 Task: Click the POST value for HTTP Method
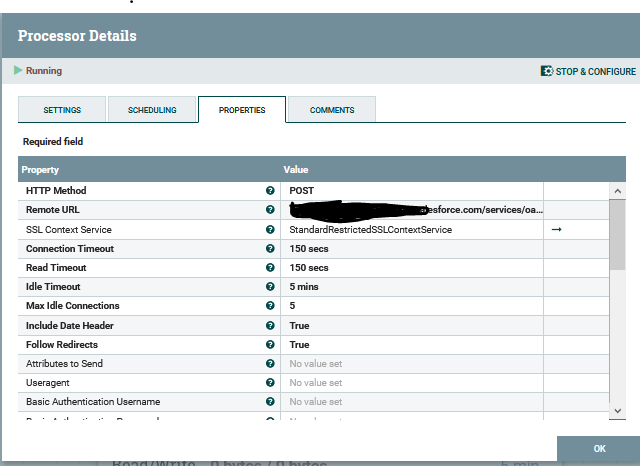point(302,191)
